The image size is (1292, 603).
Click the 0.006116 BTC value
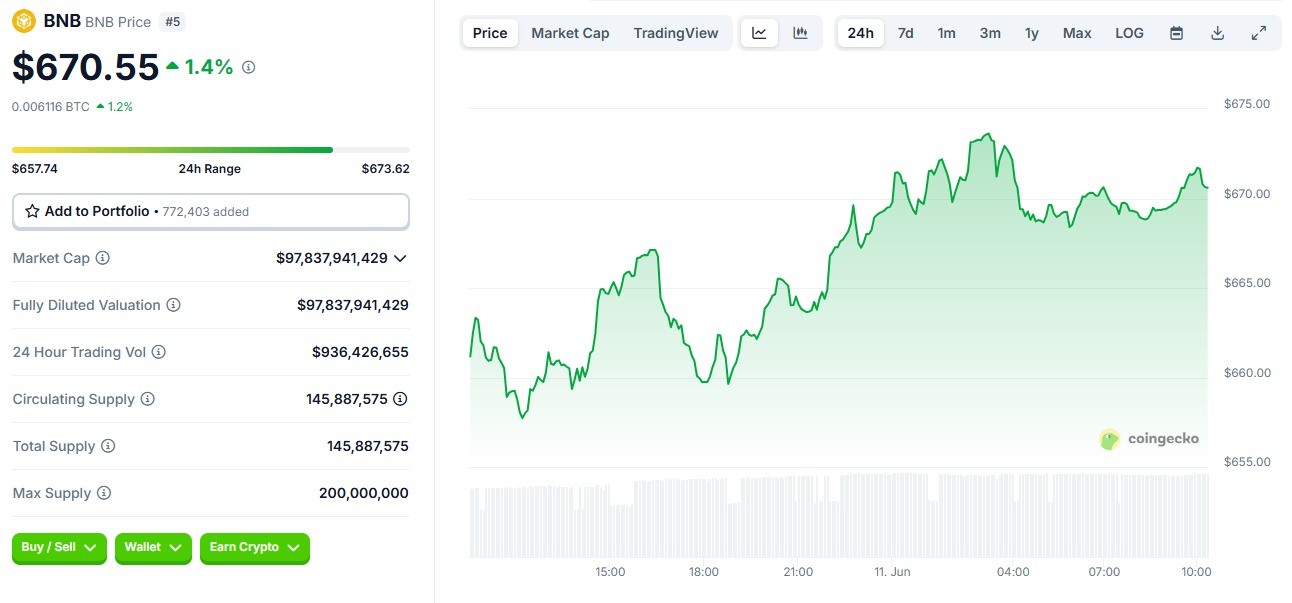51,107
